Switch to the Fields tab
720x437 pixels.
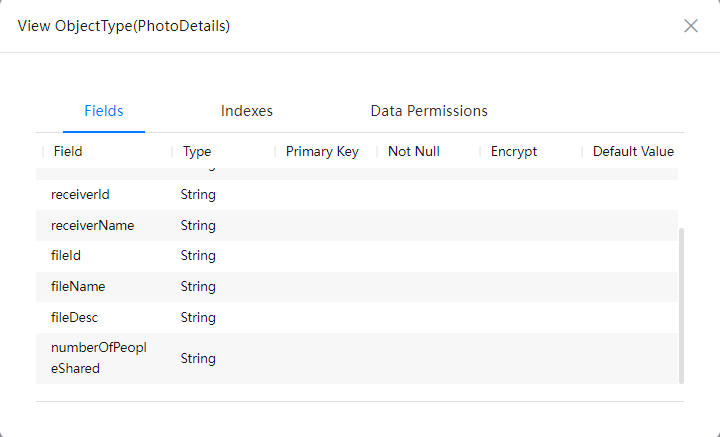click(104, 111)
